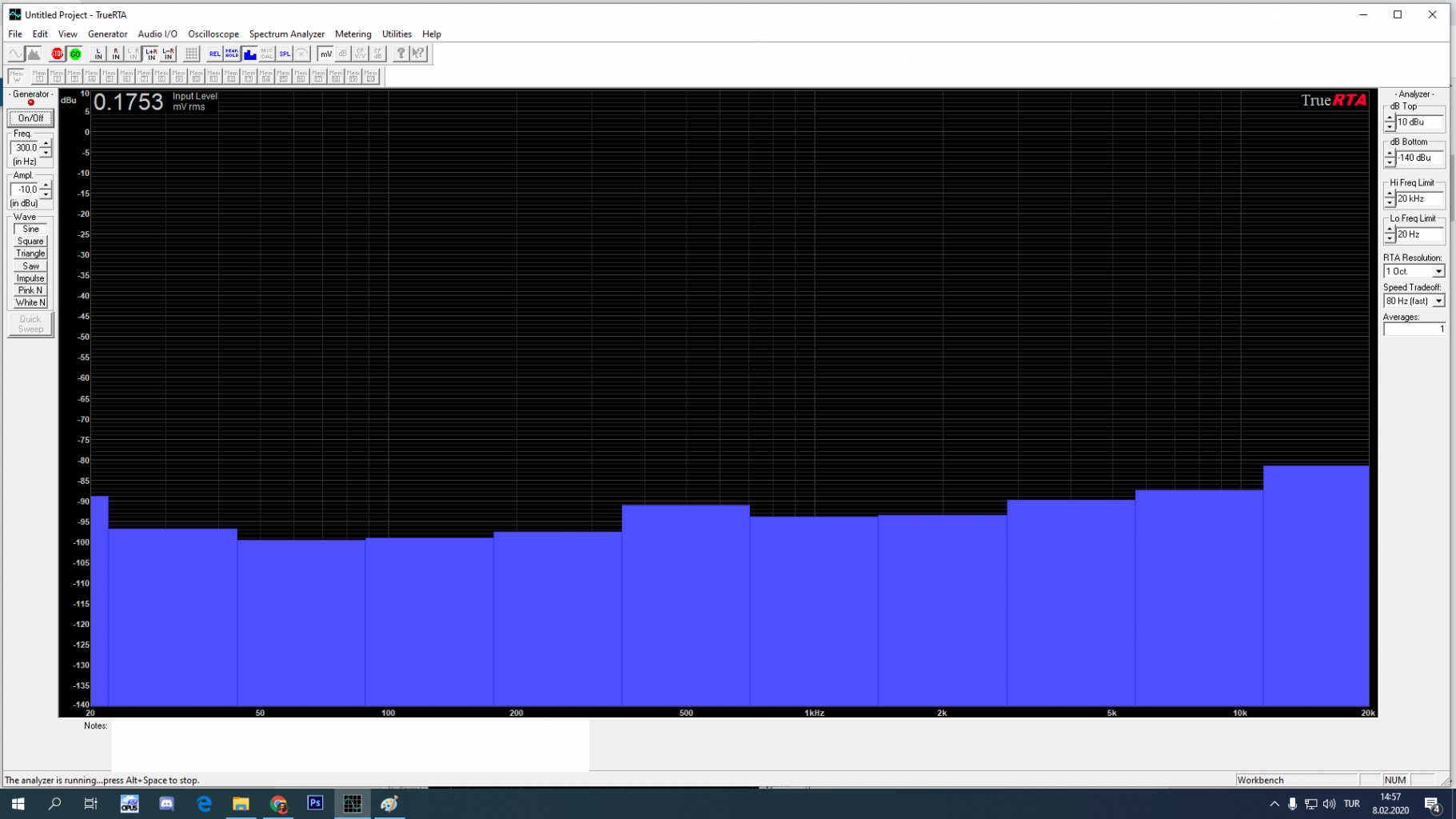Open the Oscilloscope menu
The image size is (1456, 819).
(x=213, y=34)
